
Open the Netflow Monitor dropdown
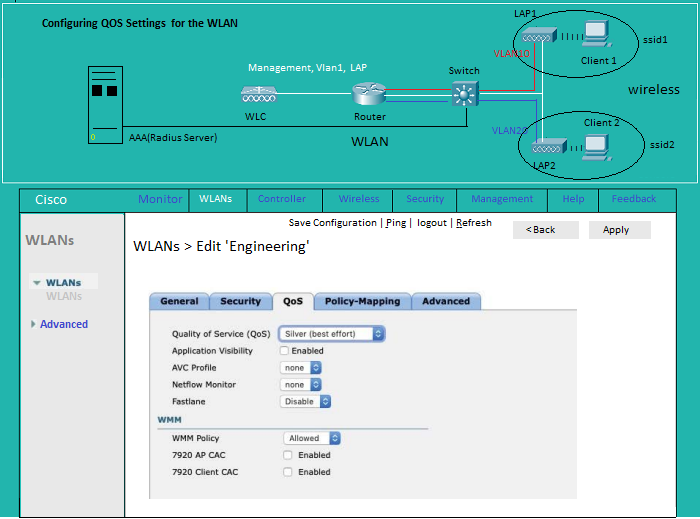[x=300, y=385]
